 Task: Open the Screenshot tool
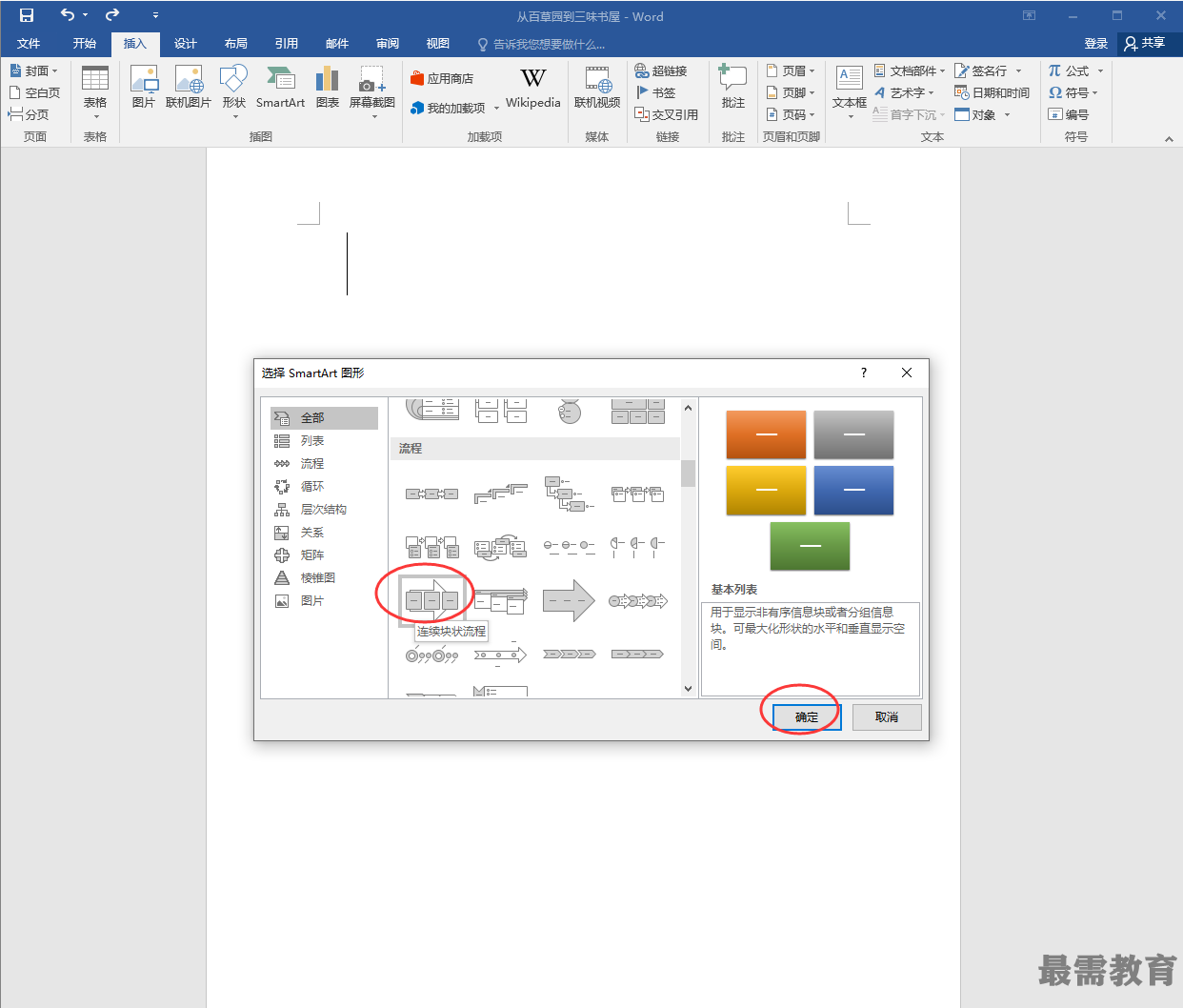click(x=372, y=92)
